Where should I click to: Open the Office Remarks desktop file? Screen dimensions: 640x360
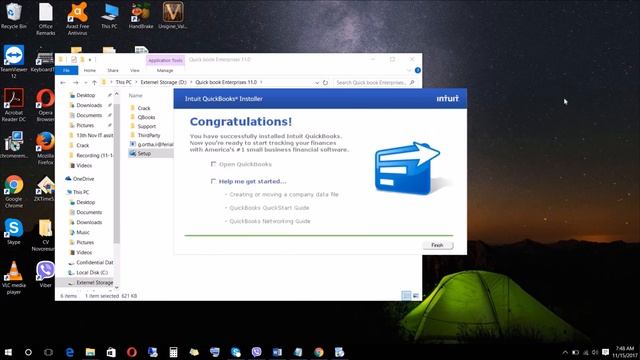click(x=46, y=18)
